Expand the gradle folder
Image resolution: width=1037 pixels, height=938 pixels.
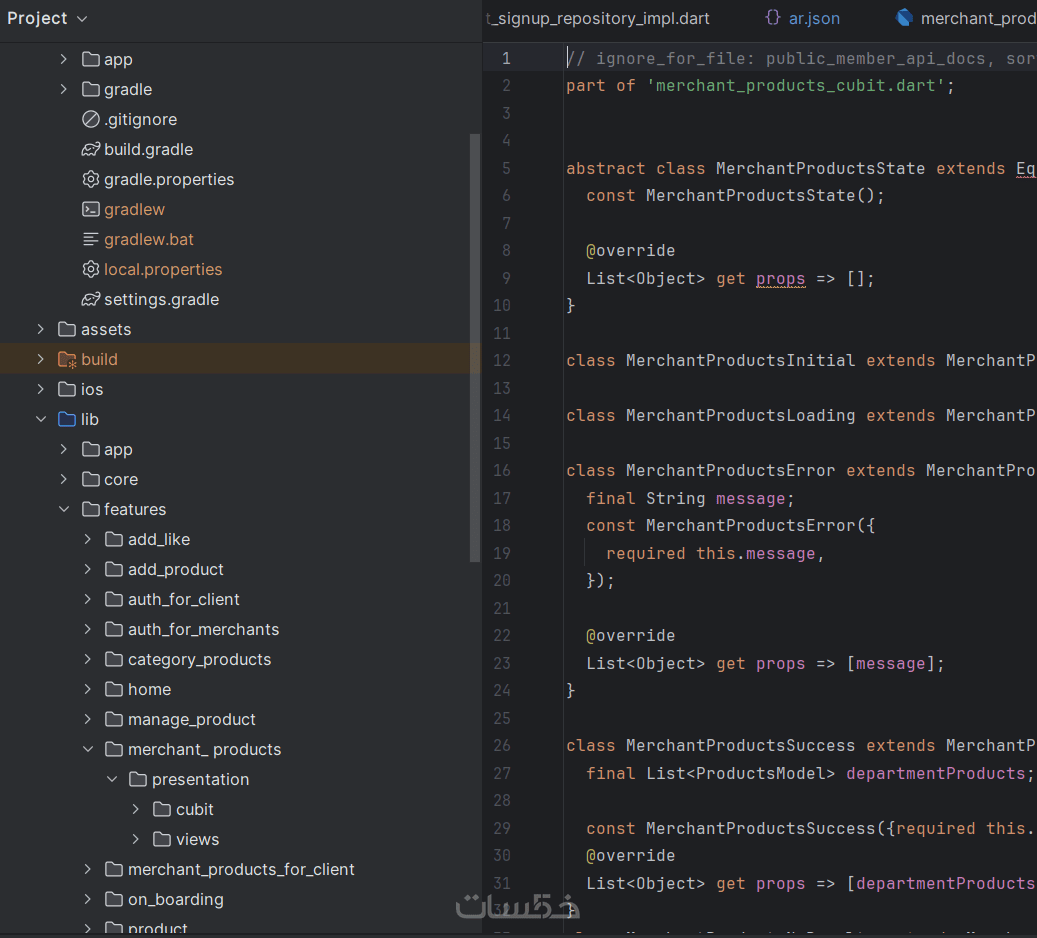click(x=63, y=89)
